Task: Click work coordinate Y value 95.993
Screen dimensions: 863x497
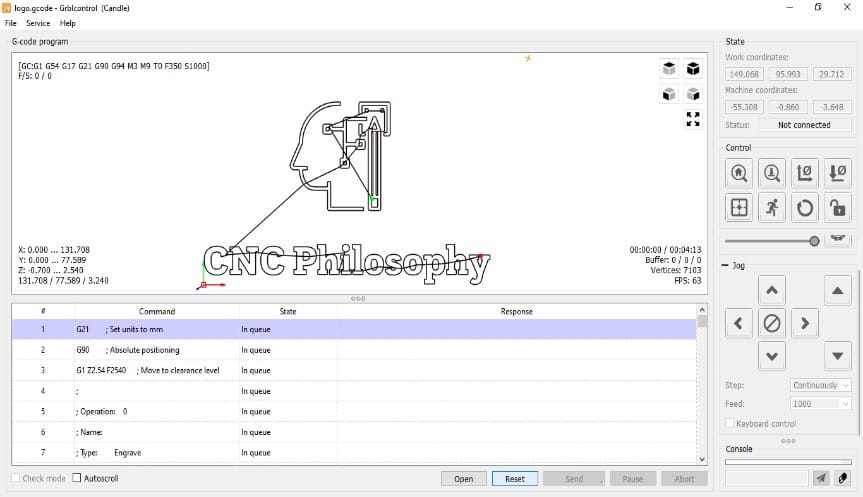Action: pos(788,74)
